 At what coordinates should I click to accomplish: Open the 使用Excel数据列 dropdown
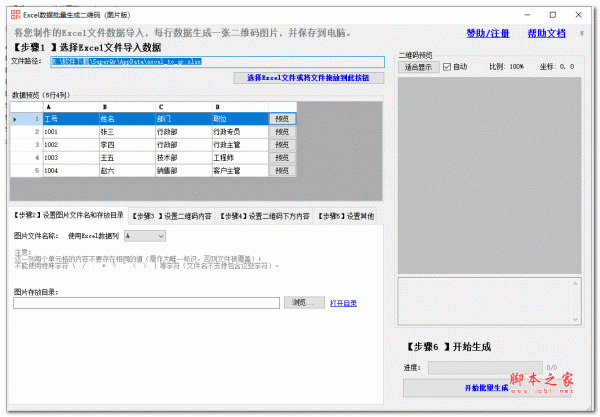pos(146,235)
